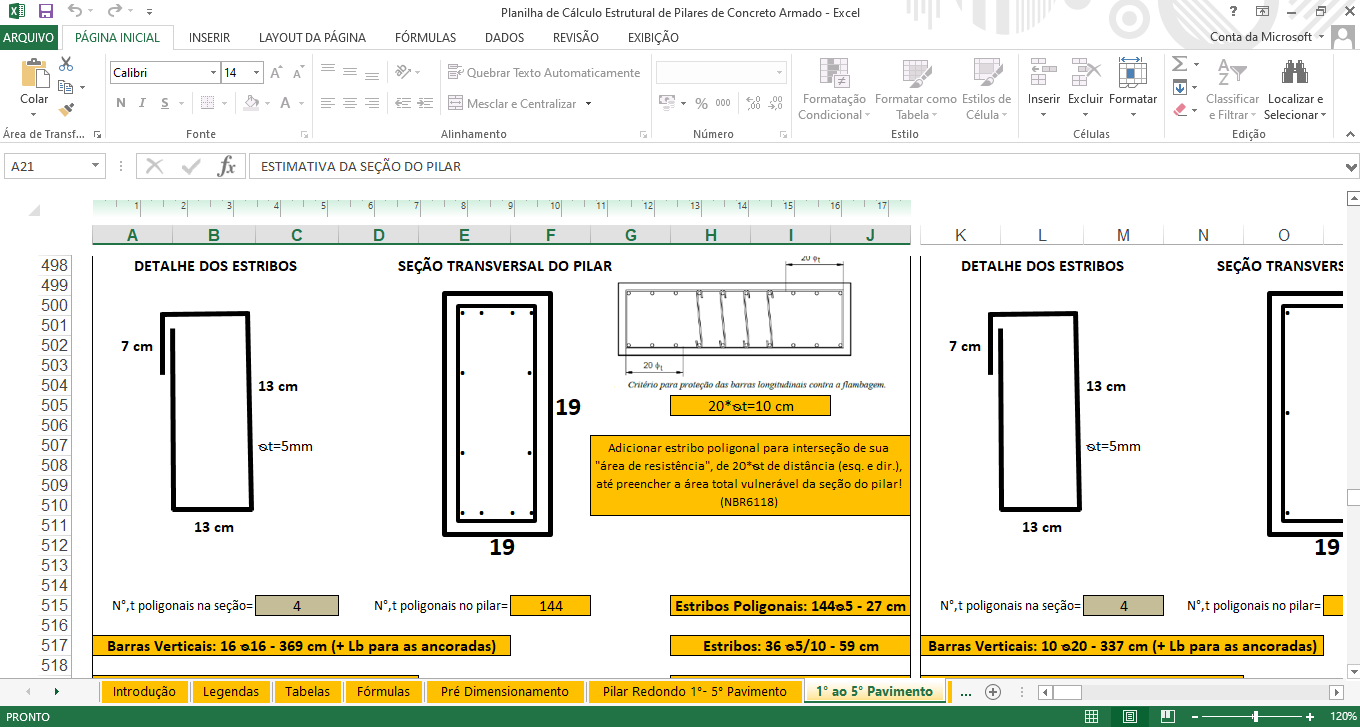Screen dimensions: 1360x727
Task: Click the fx insert function icon
Action: point(227,166)
